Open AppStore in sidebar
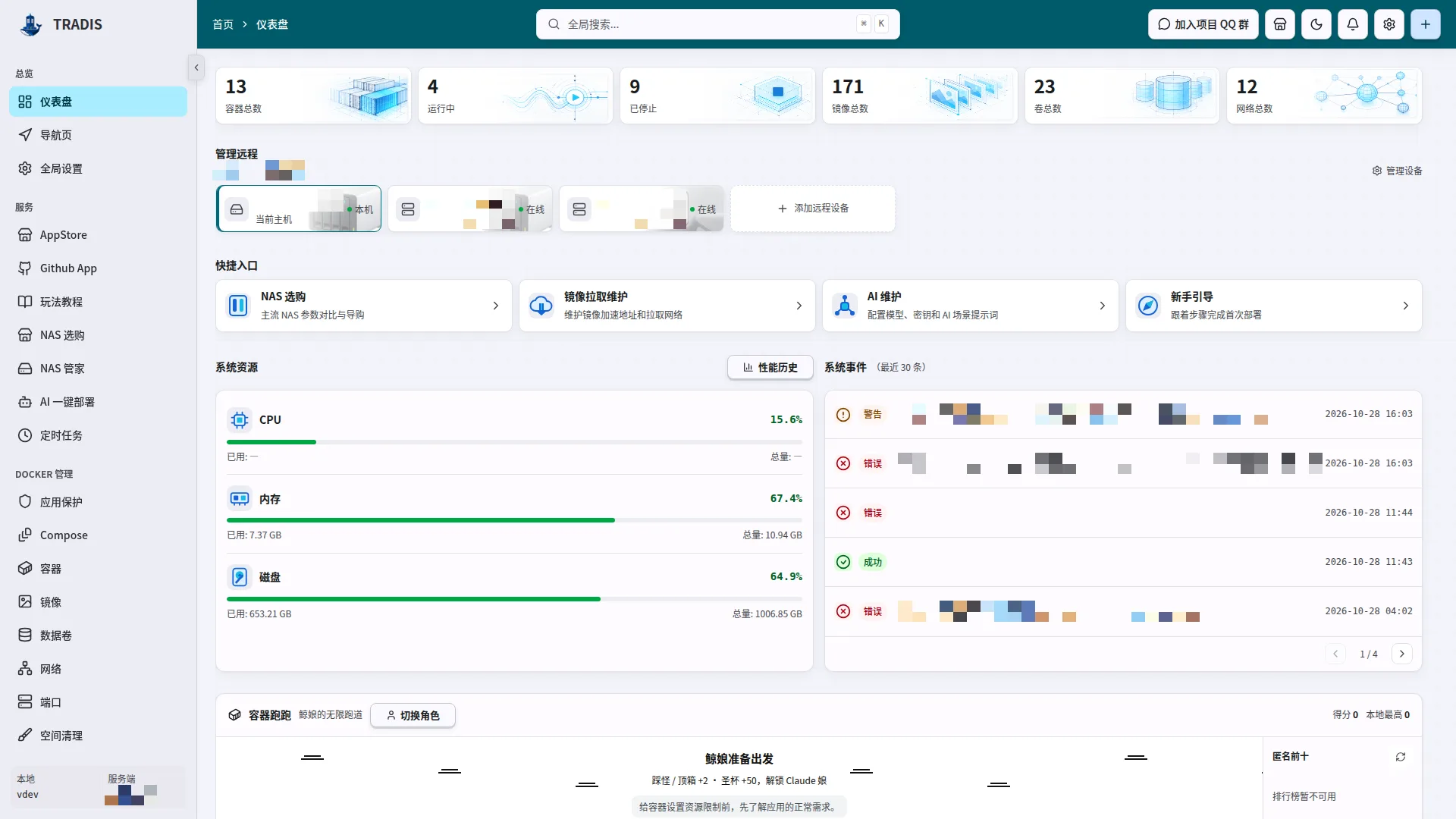 point(98,235)
